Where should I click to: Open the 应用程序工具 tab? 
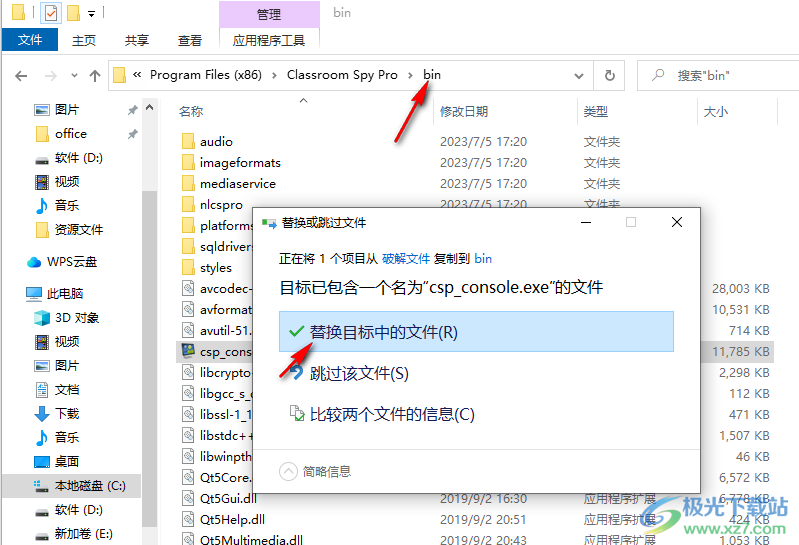click(269, 40)
